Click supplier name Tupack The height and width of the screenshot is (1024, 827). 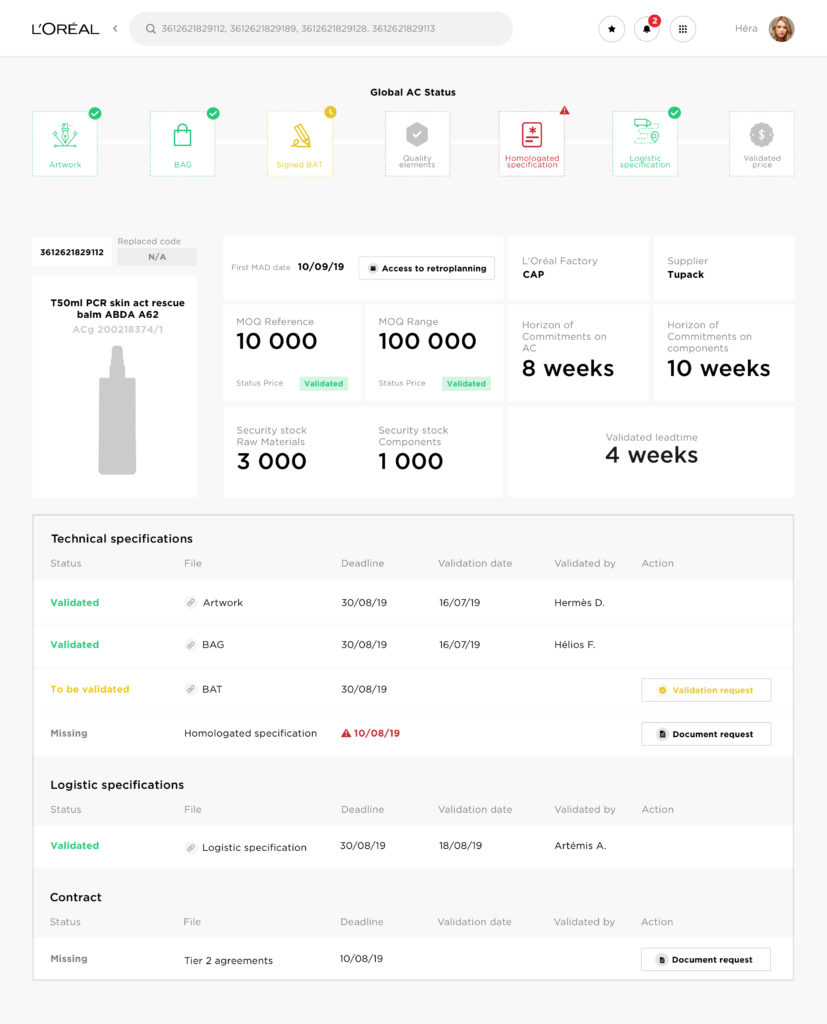(685, 274)
